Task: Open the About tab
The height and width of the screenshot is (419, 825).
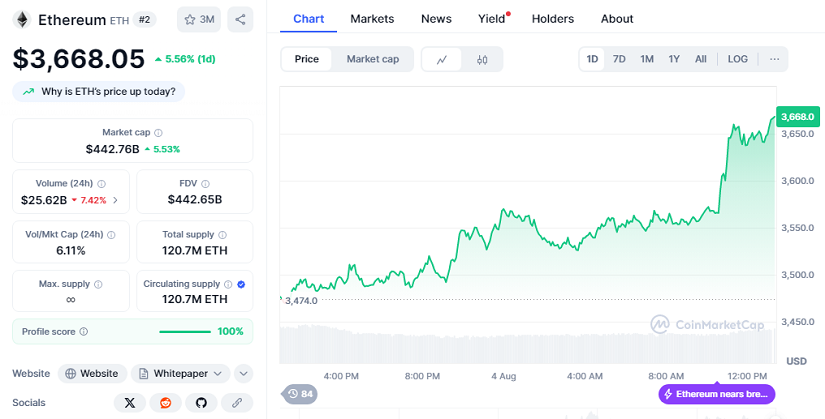Action: click(617, 19)
